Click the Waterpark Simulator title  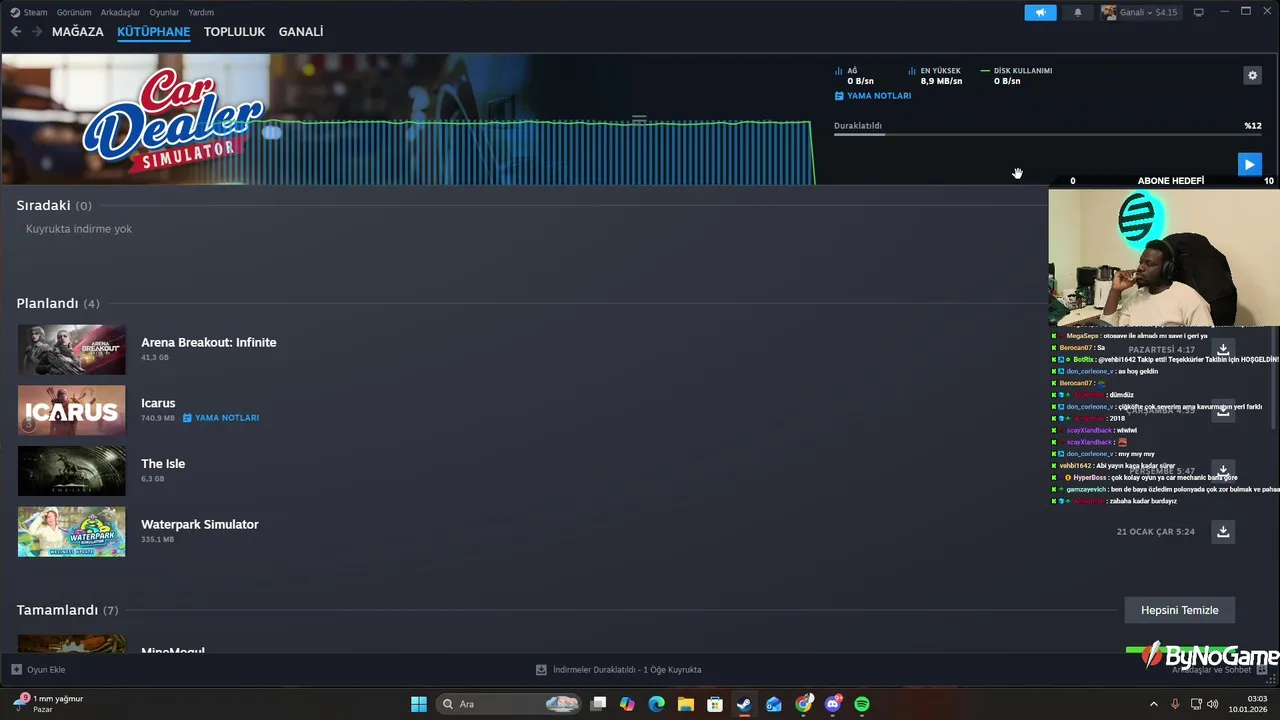(x=200, y=524)
